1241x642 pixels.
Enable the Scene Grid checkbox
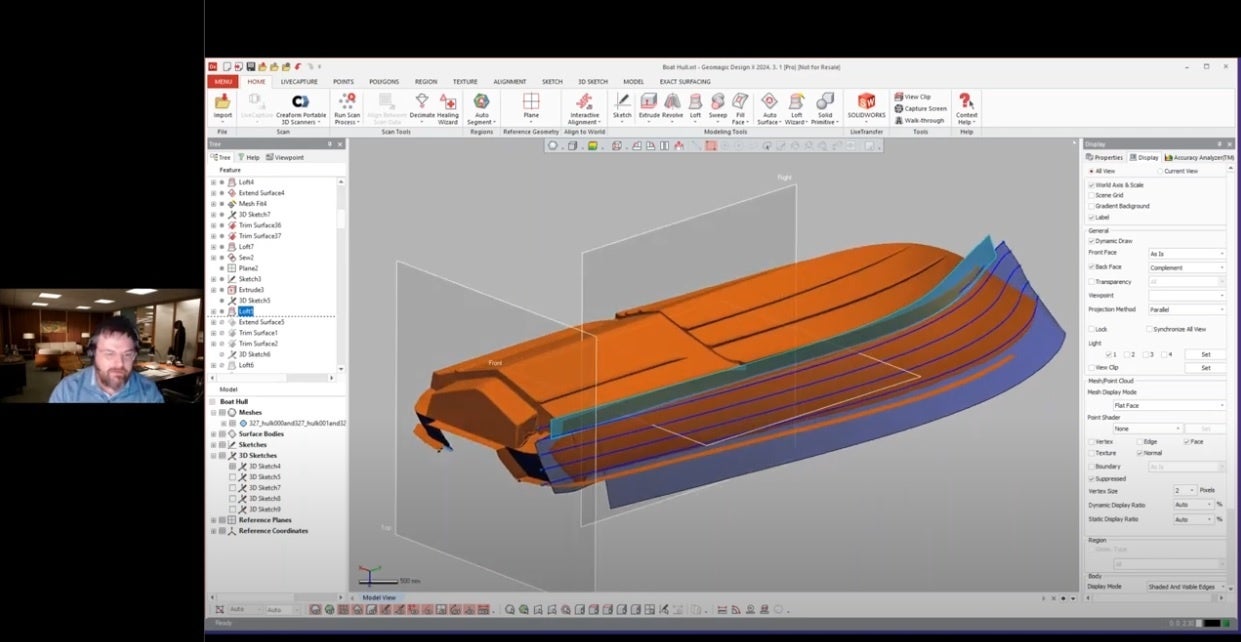tap(1091, 195)
